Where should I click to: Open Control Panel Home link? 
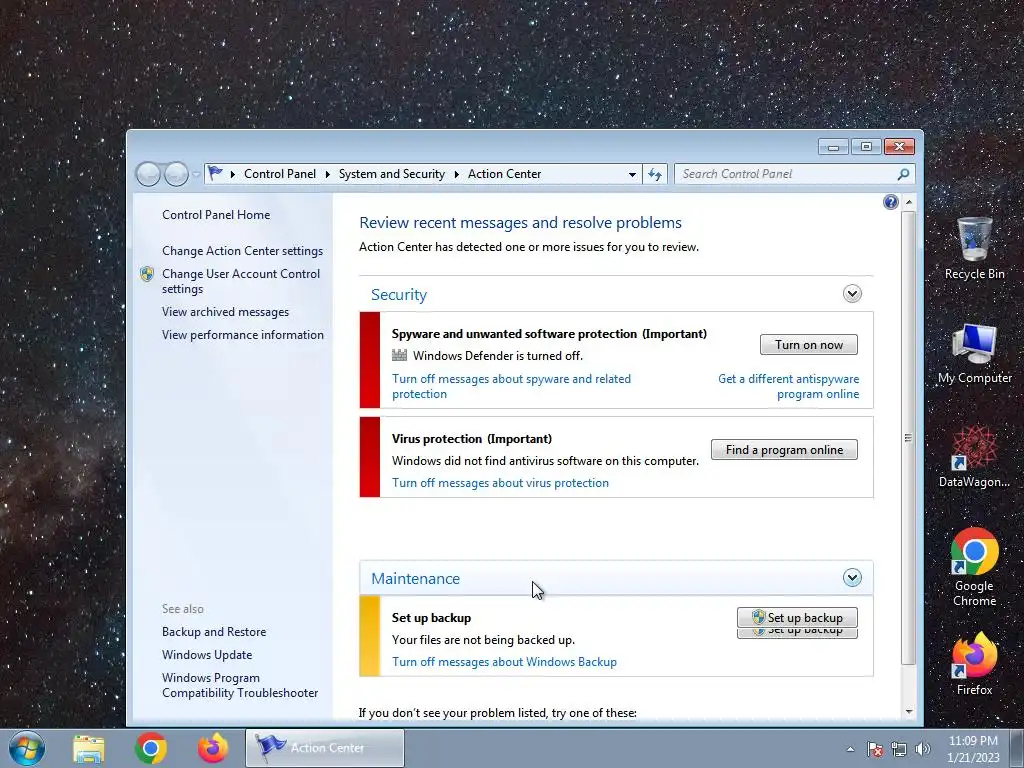click(216, 215)
